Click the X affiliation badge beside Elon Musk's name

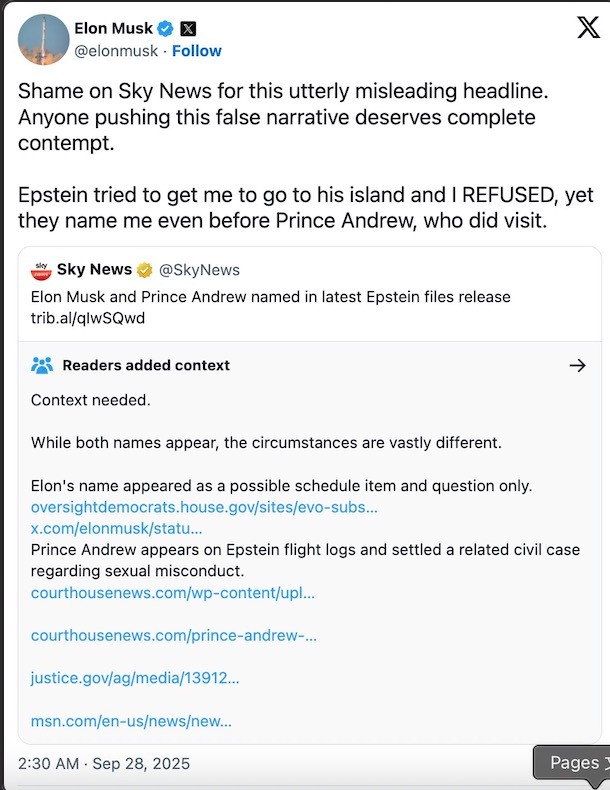188,28
